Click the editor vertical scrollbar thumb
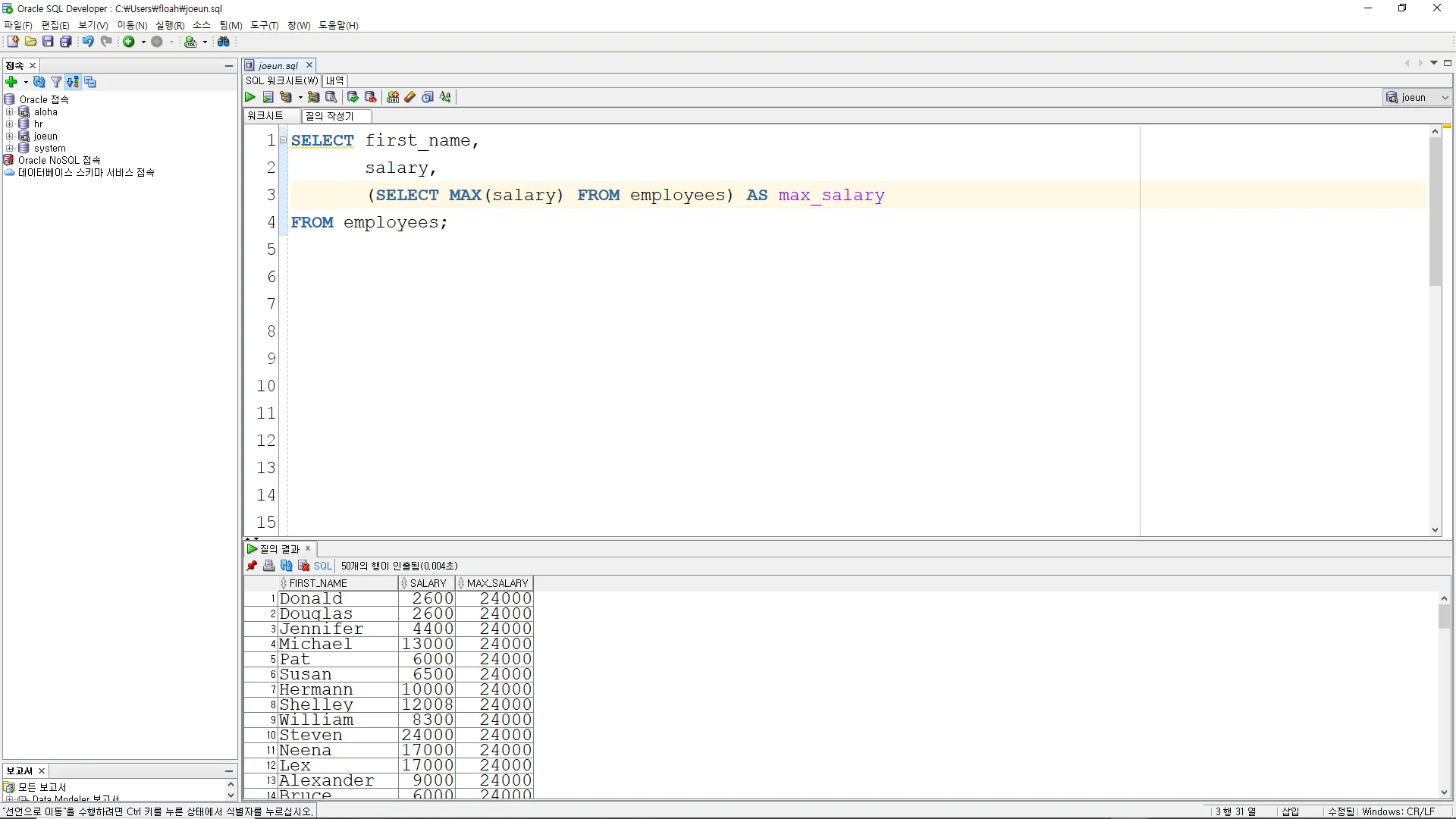 [1435, 212]
